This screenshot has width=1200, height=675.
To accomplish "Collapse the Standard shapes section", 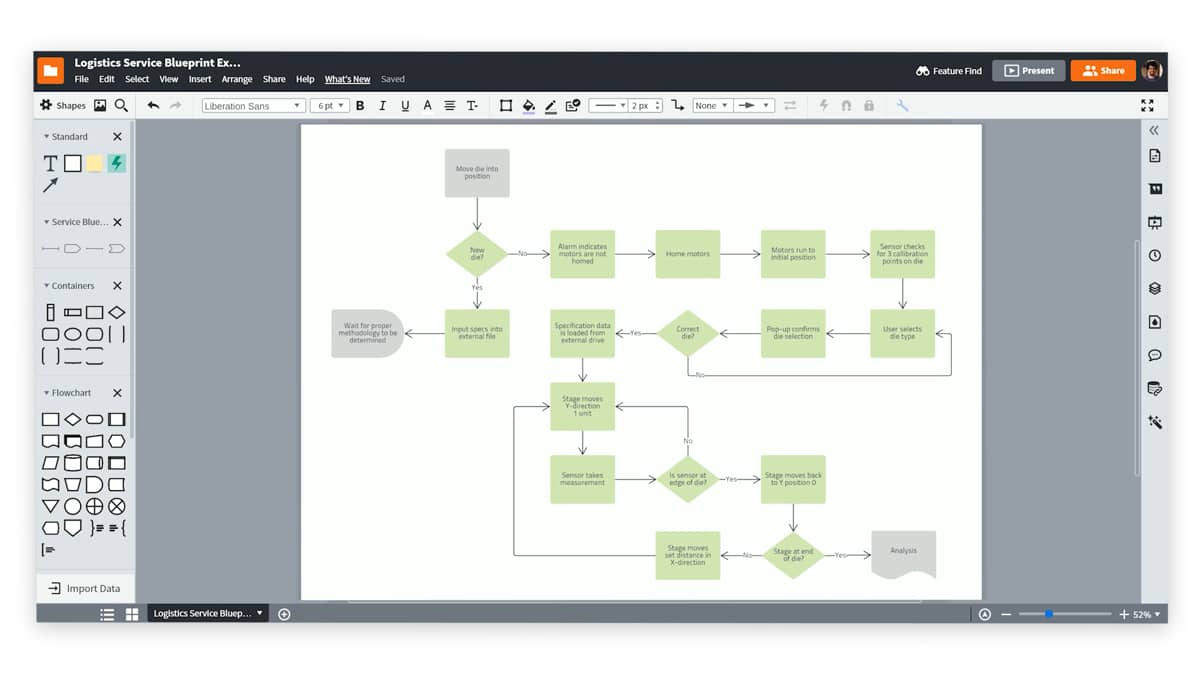I will [46, 137].
